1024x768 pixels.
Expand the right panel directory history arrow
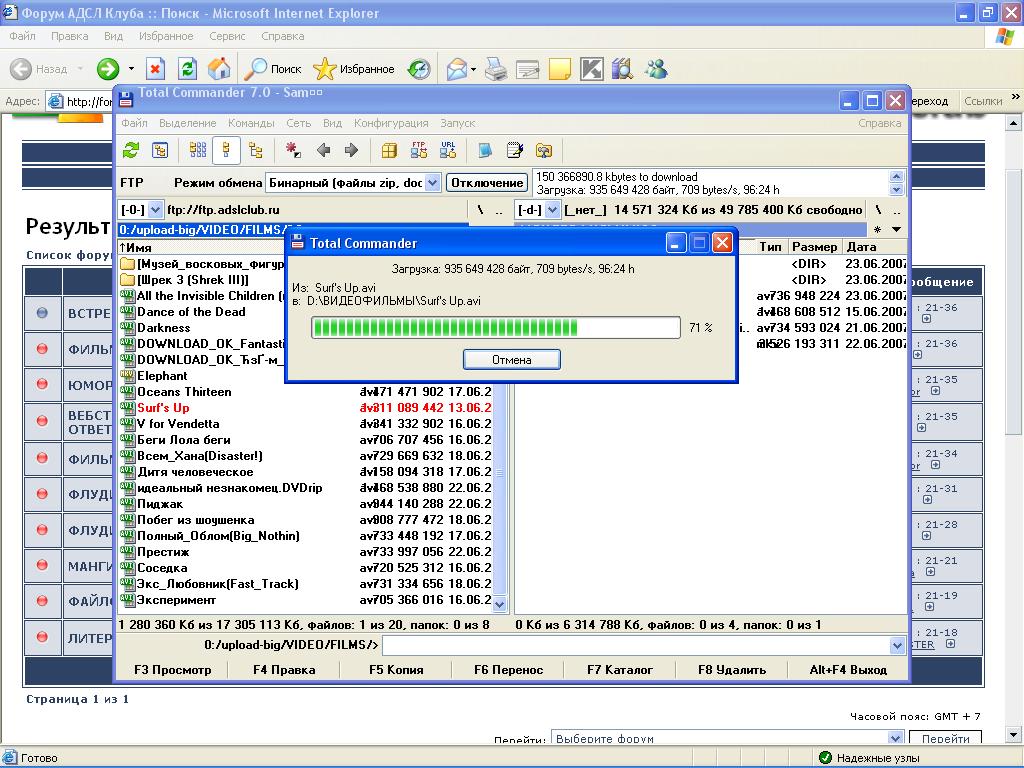[897, 229]
